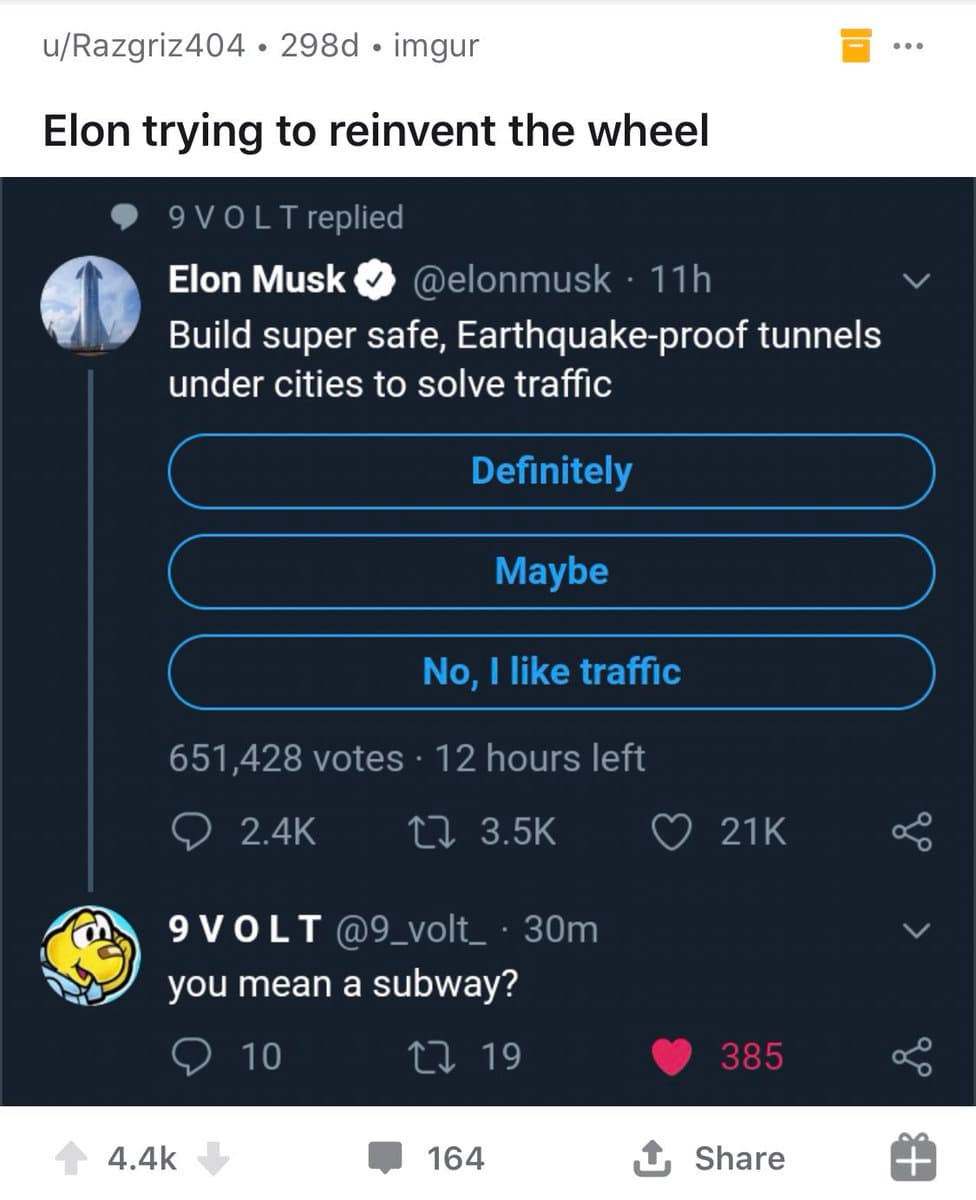
Task: Pick "No, I like traffic" option
Action: tap(551, 671)
